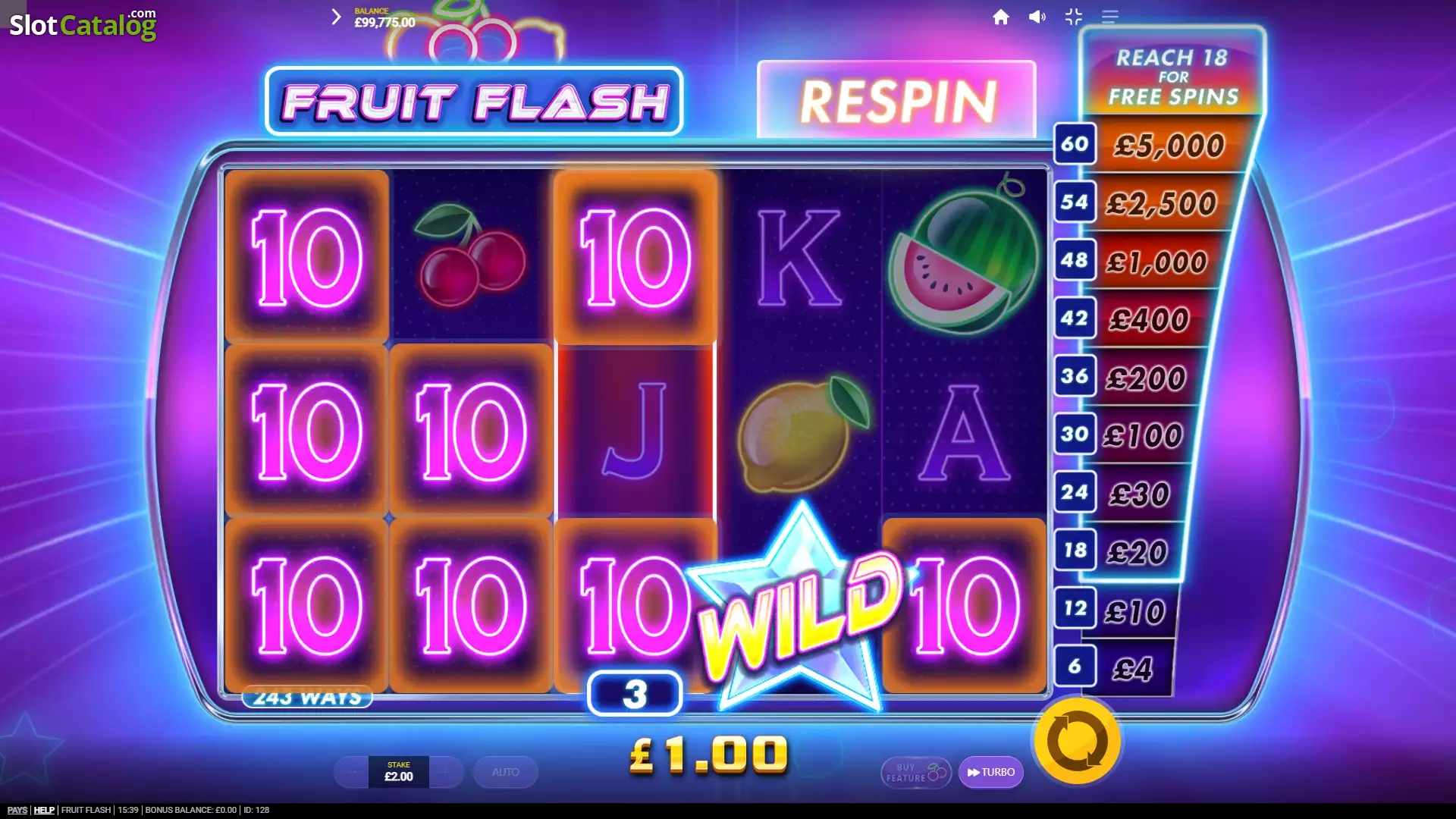Screen dimensions: 1456x819
Task: Expand the balance panel chevron
Action: tap(337, 17)
